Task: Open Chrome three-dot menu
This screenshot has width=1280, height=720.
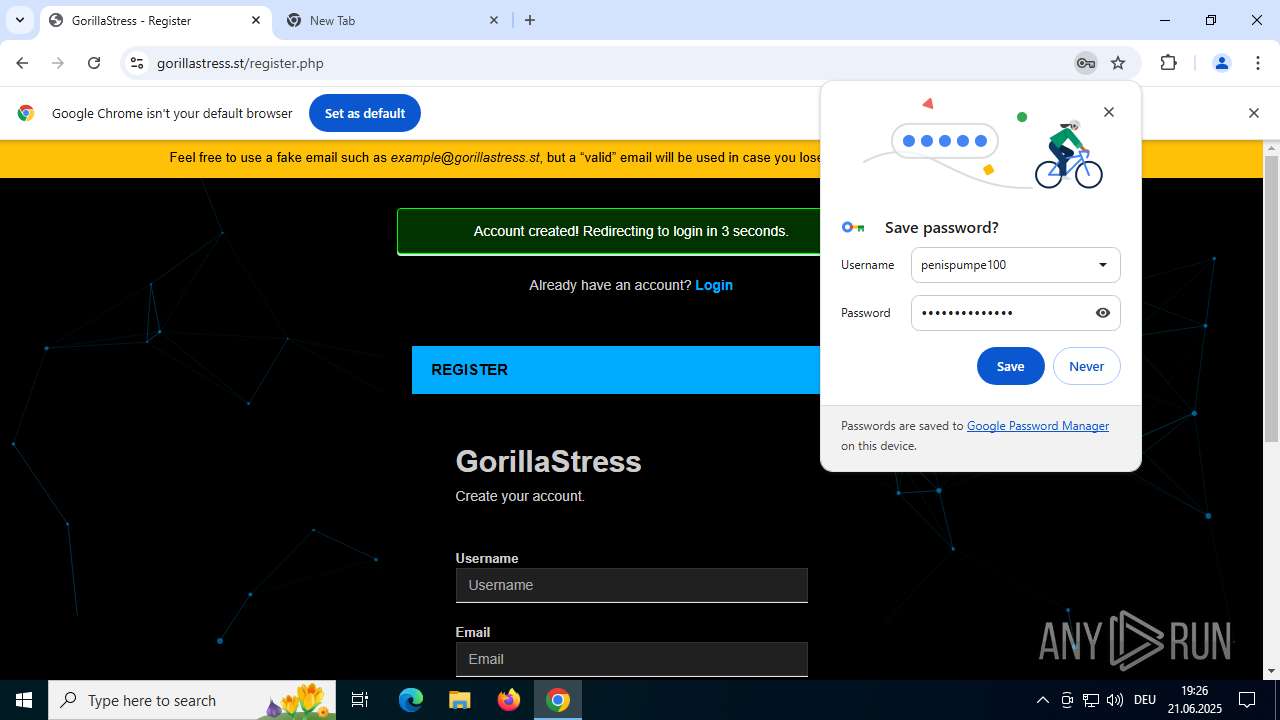Action: coord(1258,63)
